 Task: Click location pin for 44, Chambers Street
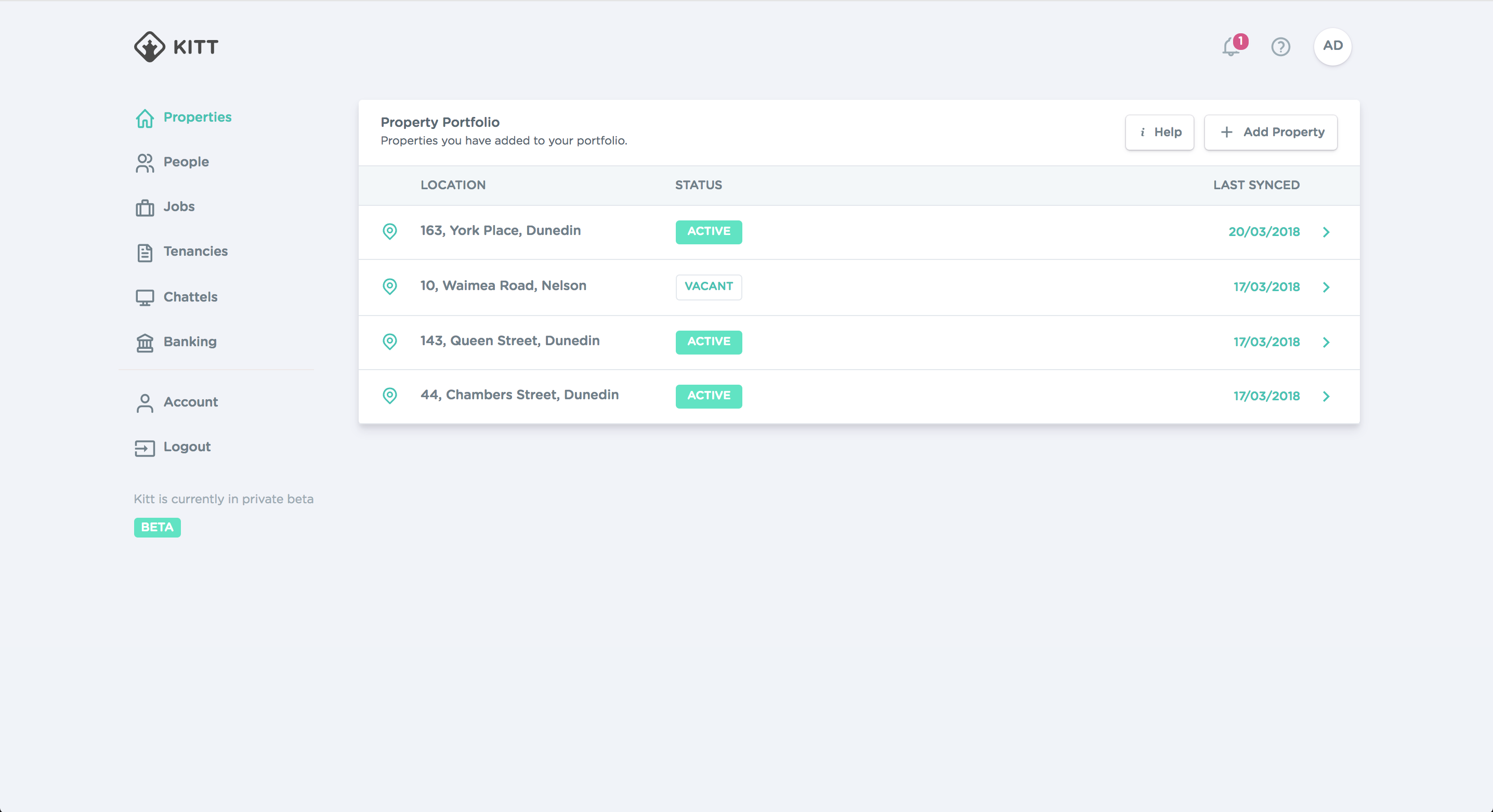click(x=390, y=395)
